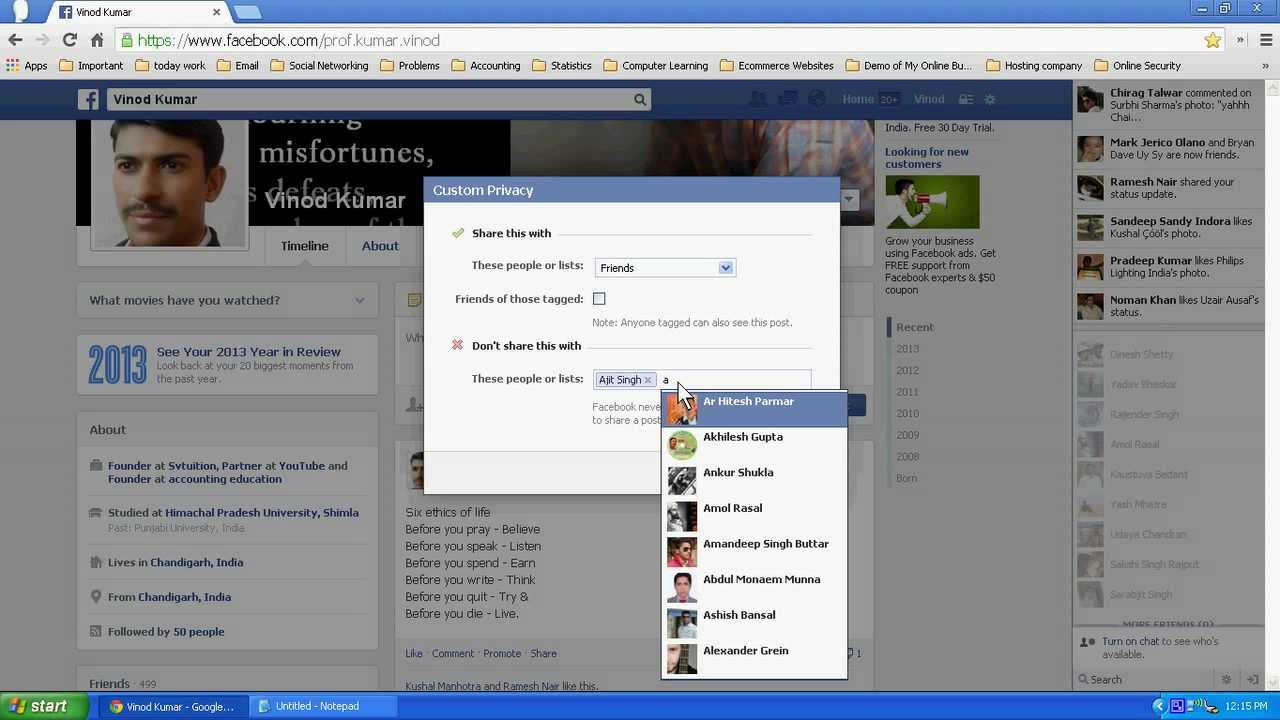Viewport: 1280px width, 720px height.
Task: Go to browser home page icon
Action: coord(97,40)
